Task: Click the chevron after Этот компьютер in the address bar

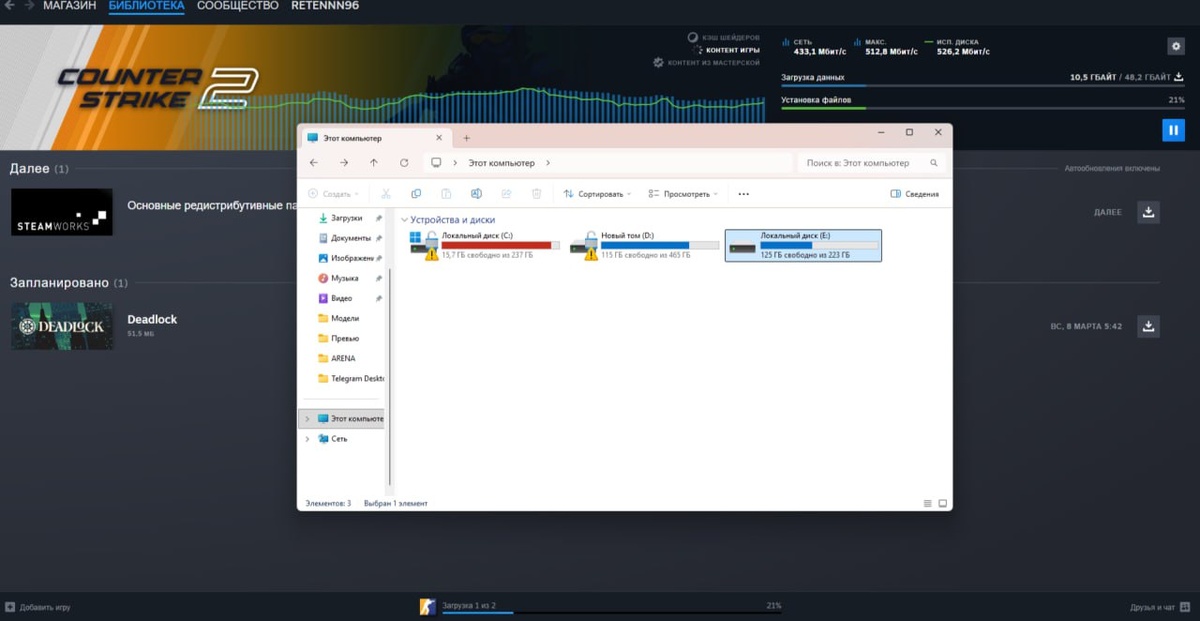Action: pyautogui.click(x=548, y=163)
